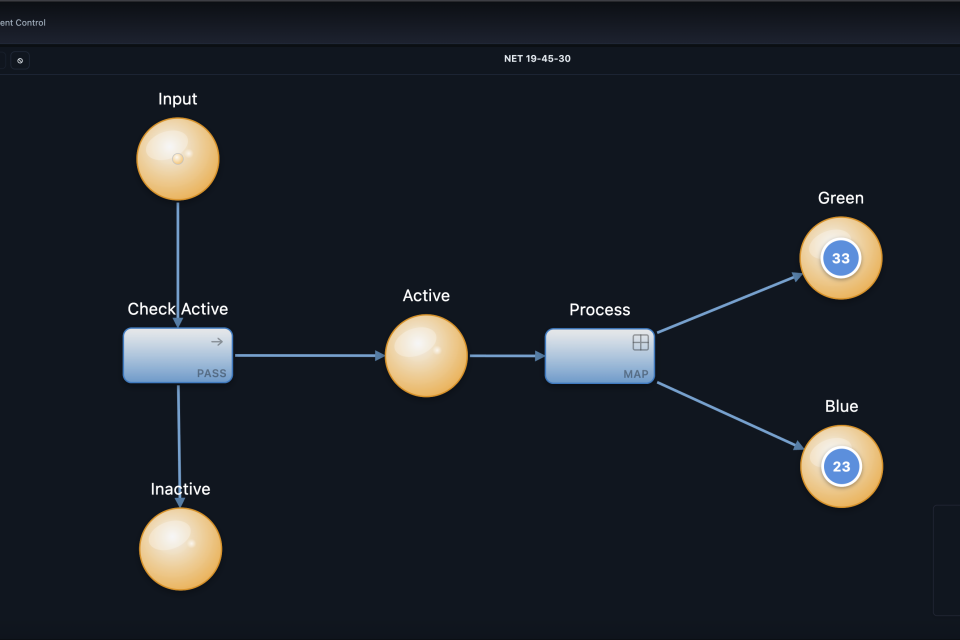Select the Active place circle
Screen dimensions: 960x640
click(x=426, y=356)
